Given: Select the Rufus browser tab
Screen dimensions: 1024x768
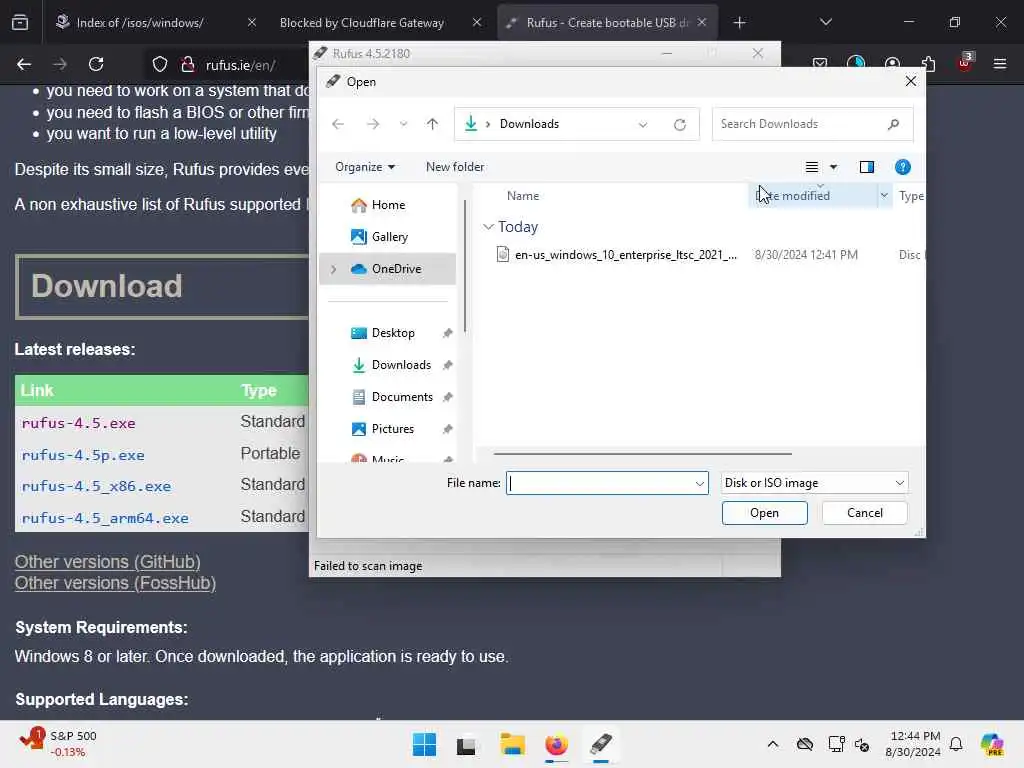Looking at the screenshot, I should (x=606, y=23).
